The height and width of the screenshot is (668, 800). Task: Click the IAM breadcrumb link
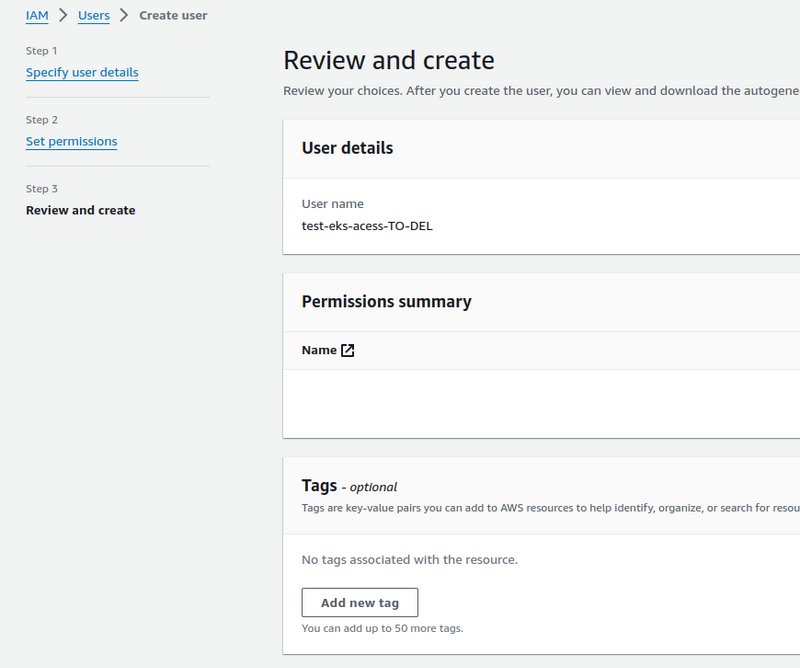click(37, 16)
